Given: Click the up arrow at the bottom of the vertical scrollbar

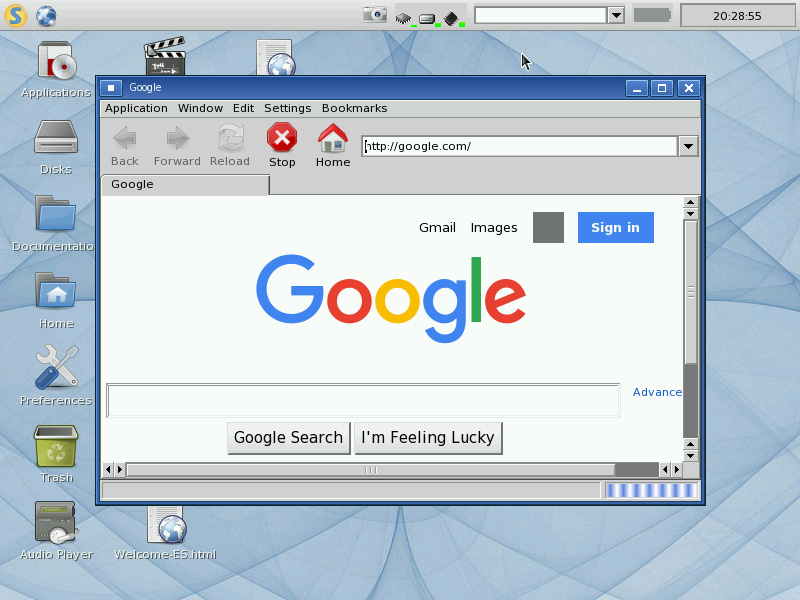Looking at the screenshot, I should (690, 444).
